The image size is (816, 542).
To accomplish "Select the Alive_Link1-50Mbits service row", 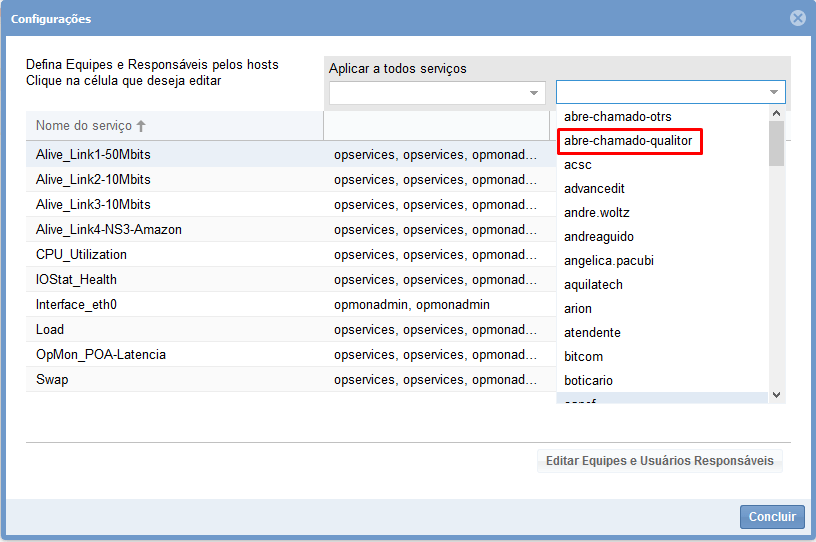I will tap(93, 155).
